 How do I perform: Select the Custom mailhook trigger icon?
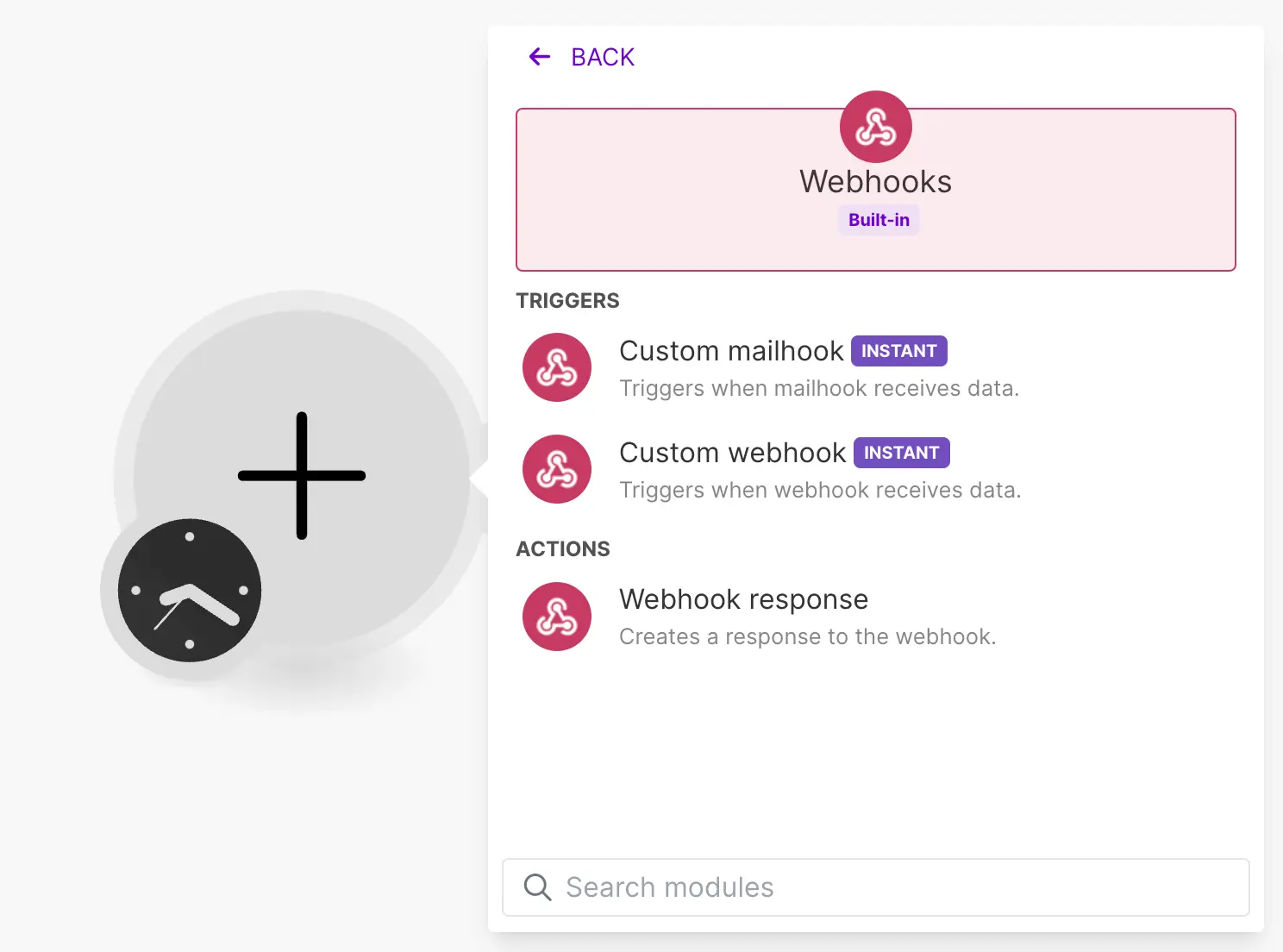pos(557,367)
